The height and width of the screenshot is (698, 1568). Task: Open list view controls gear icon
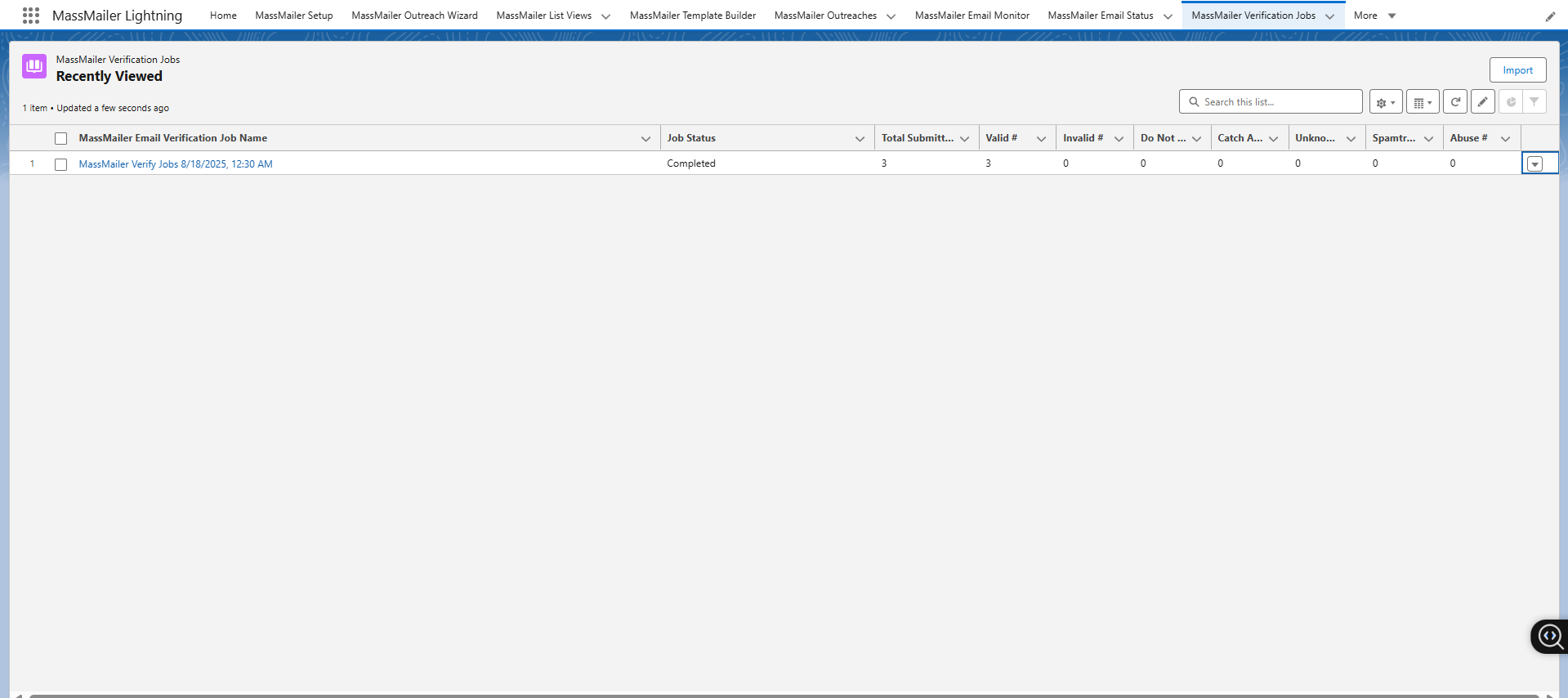pos(1386,102)
